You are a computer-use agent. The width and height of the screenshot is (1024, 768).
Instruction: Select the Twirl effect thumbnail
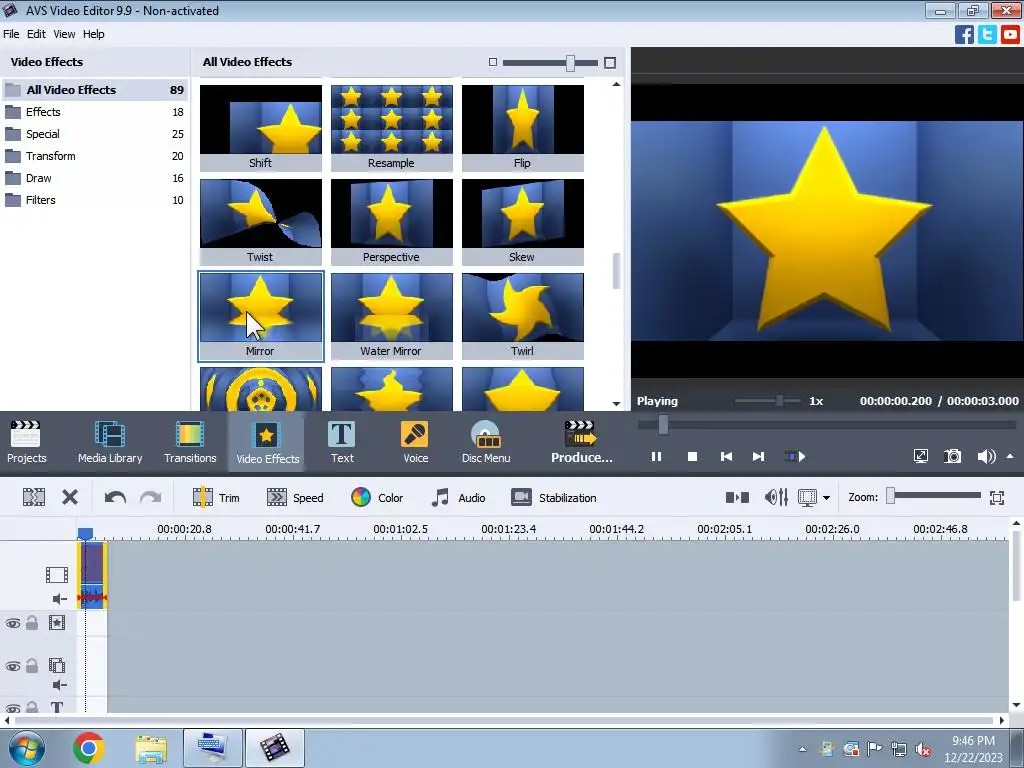[x=522, y=315]
